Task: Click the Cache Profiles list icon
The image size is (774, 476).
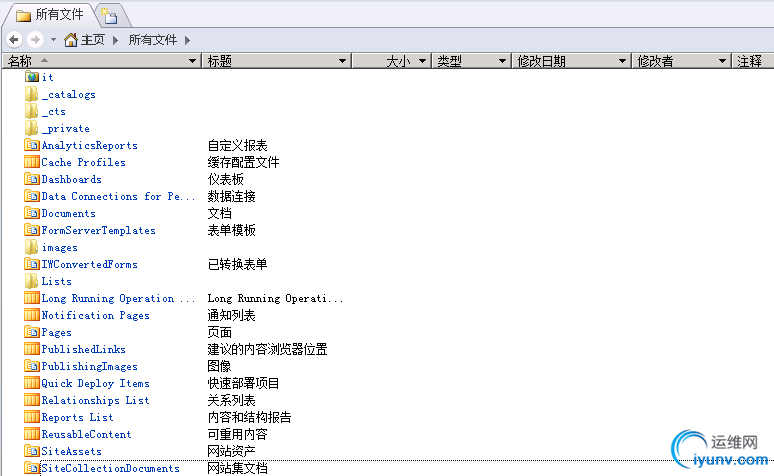Action: click(x=32, y=162)
